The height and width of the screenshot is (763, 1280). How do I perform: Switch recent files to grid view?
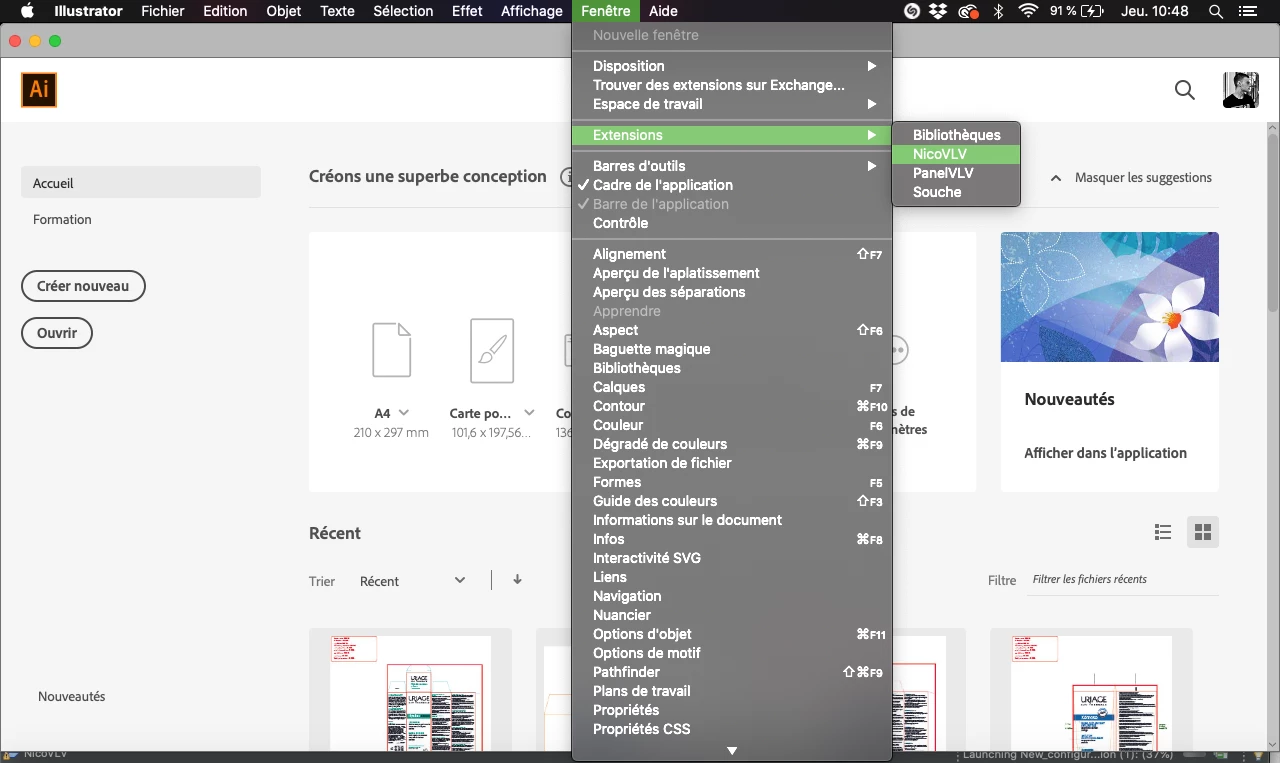coord(1203,532)
